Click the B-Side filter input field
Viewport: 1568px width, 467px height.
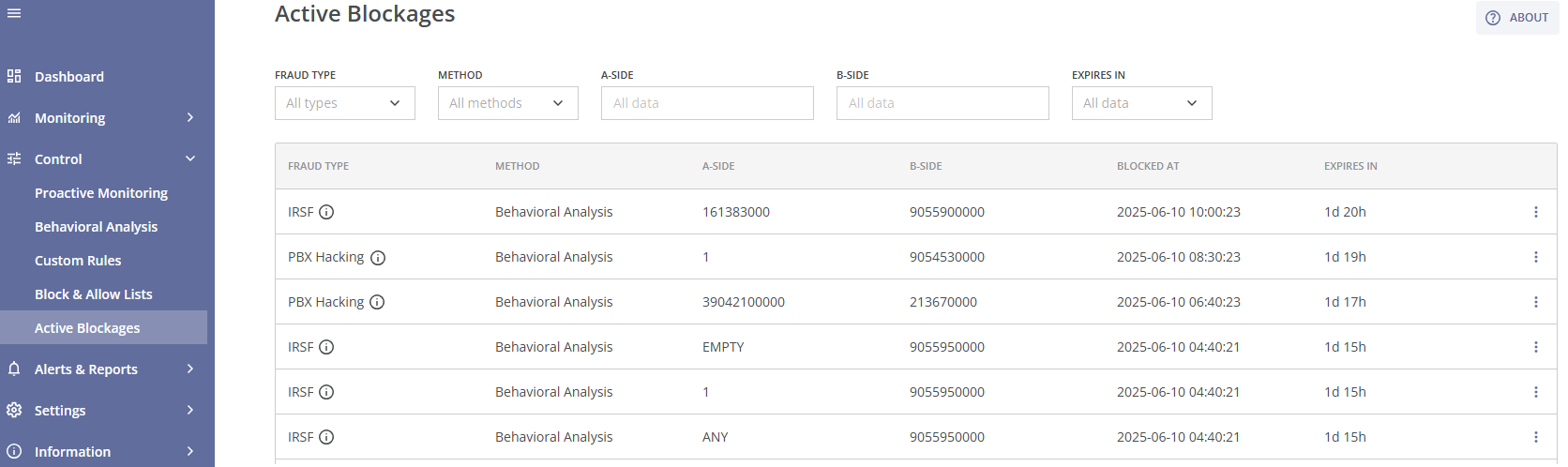point(942,103)
